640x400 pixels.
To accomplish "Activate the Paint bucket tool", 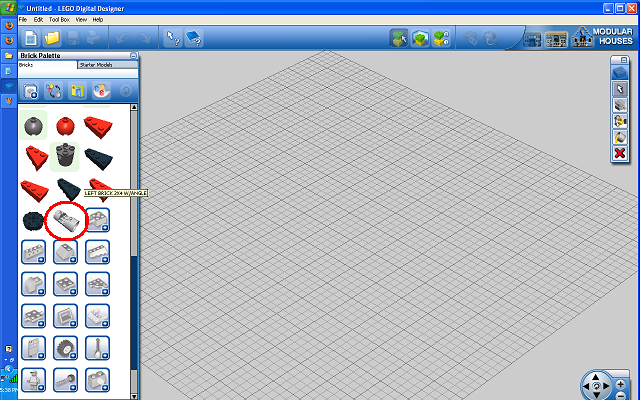I will tap(620, 138).
